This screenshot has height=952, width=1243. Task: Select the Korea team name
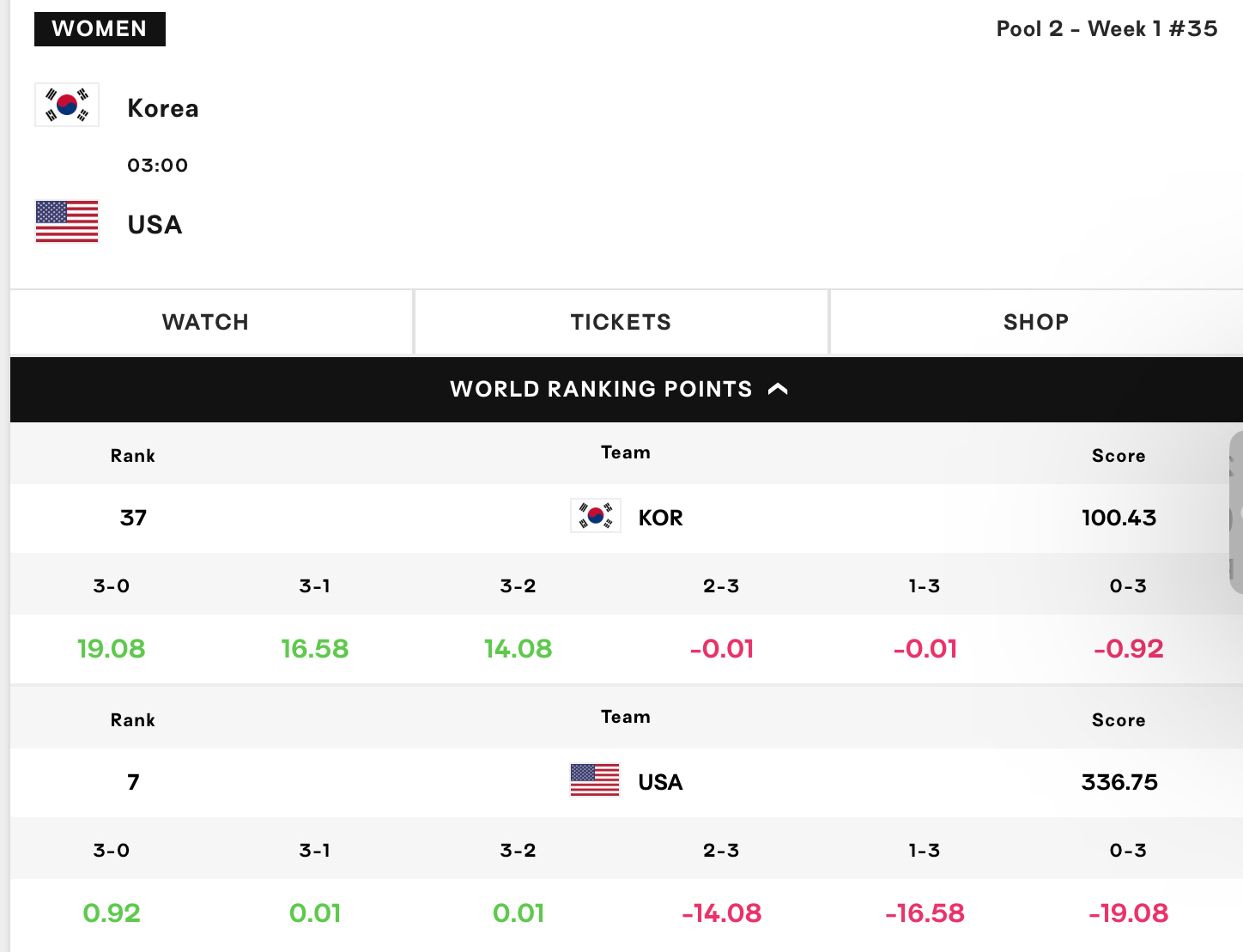click(x=163, y=108)
